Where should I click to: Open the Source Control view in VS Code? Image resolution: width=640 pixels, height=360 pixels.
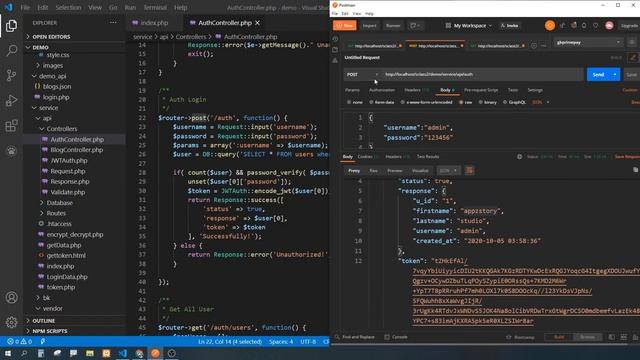tap(11, 76)
